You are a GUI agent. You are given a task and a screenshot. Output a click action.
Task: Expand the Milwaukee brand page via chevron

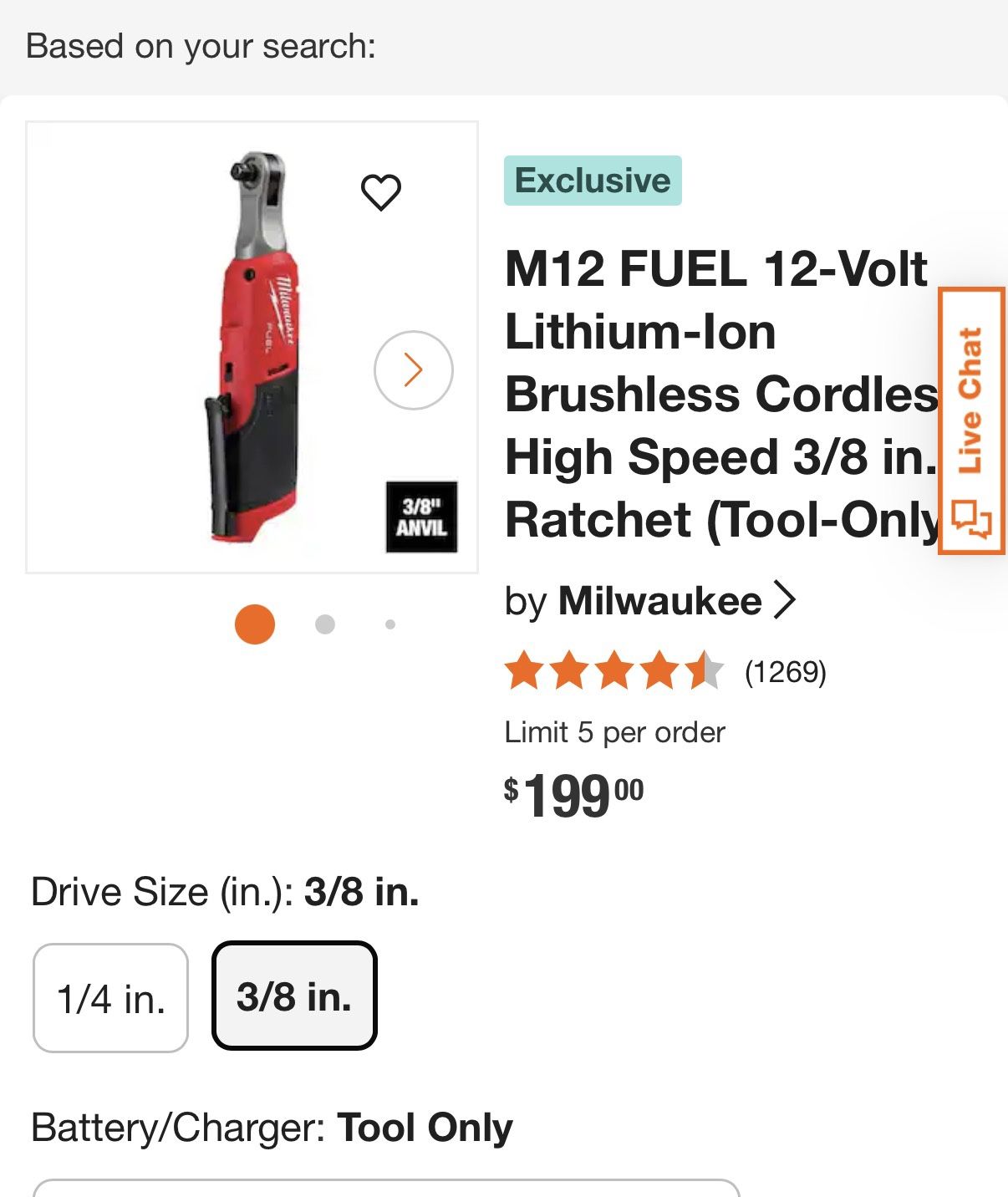(x=786, y=598)
